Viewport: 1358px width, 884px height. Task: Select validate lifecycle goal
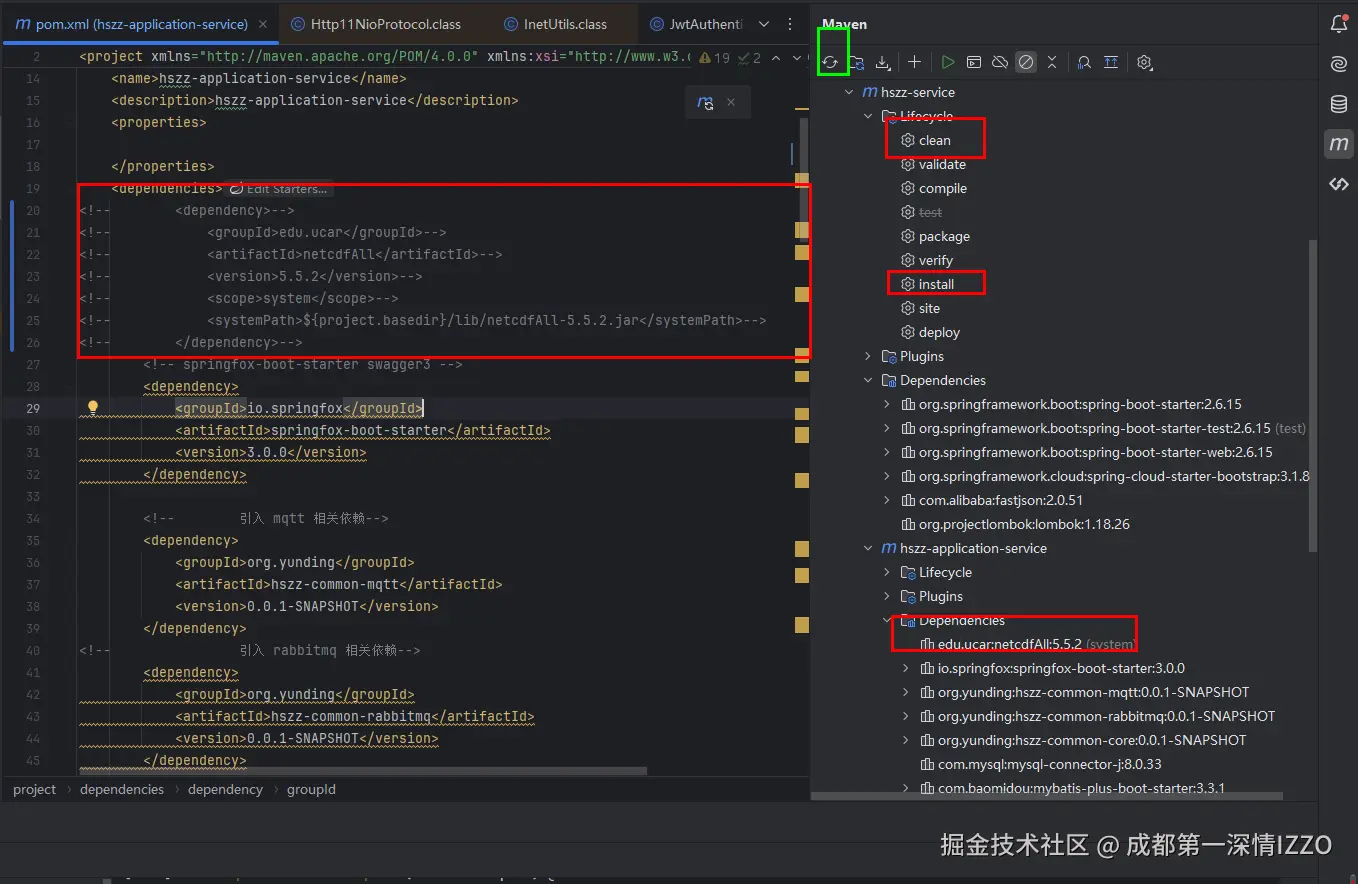942,164
